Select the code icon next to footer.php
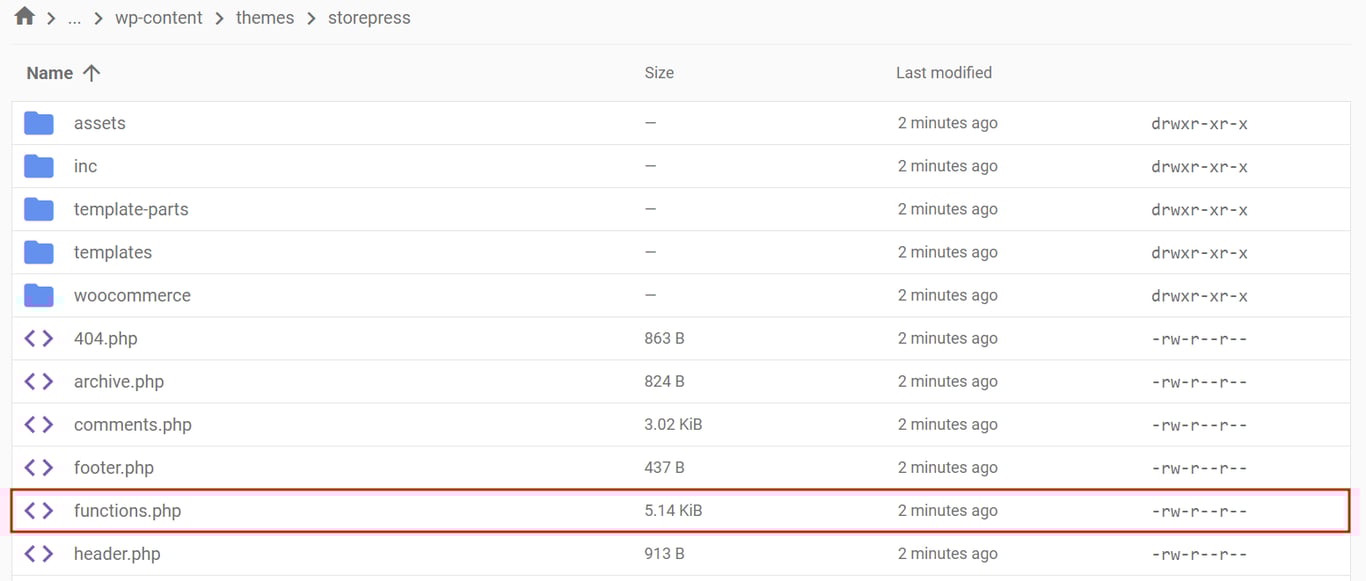This screenshot has height=581, width=1366. [38, 467]
